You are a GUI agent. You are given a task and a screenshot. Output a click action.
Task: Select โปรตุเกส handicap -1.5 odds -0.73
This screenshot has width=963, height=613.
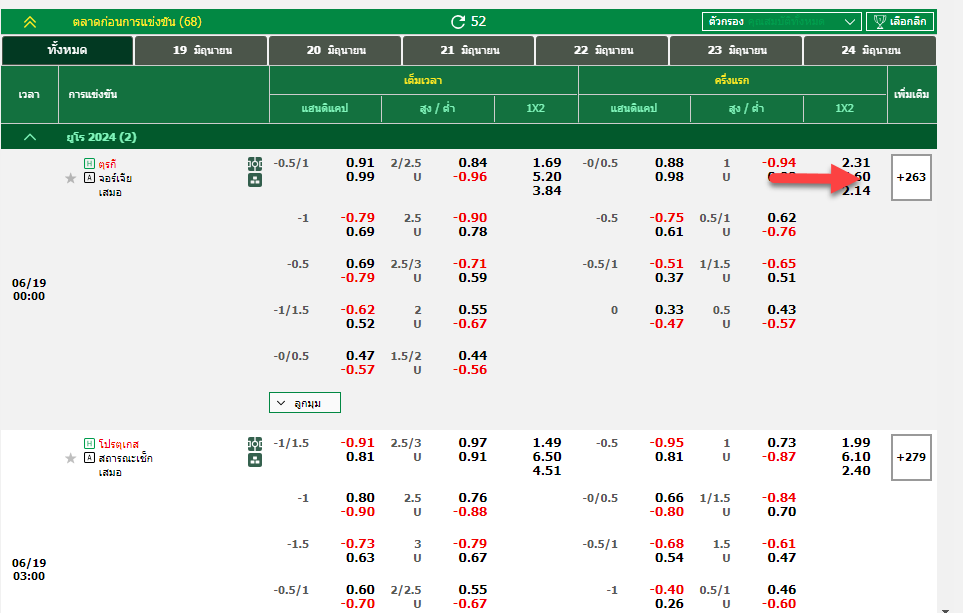pyautogui.click(x=357, y=544)
